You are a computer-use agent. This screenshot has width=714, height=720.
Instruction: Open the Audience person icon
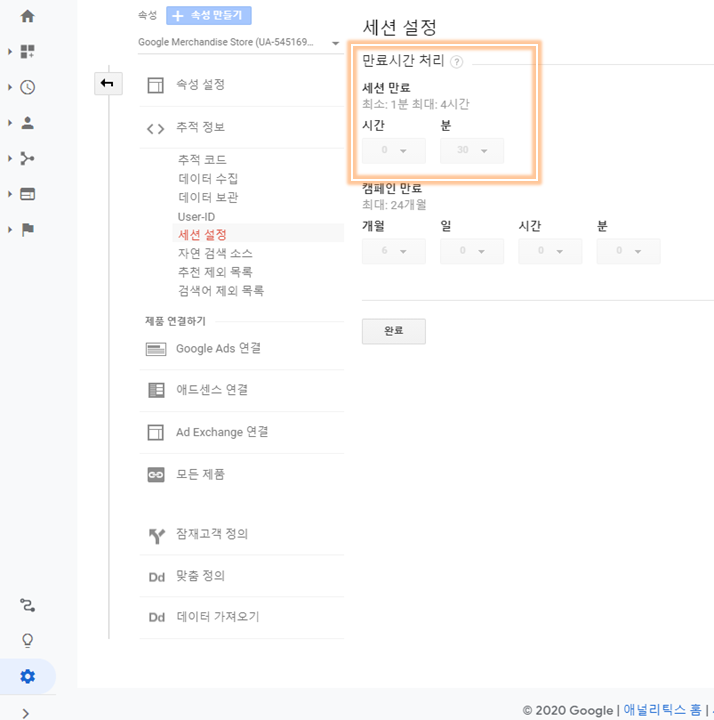pos(28,123)
